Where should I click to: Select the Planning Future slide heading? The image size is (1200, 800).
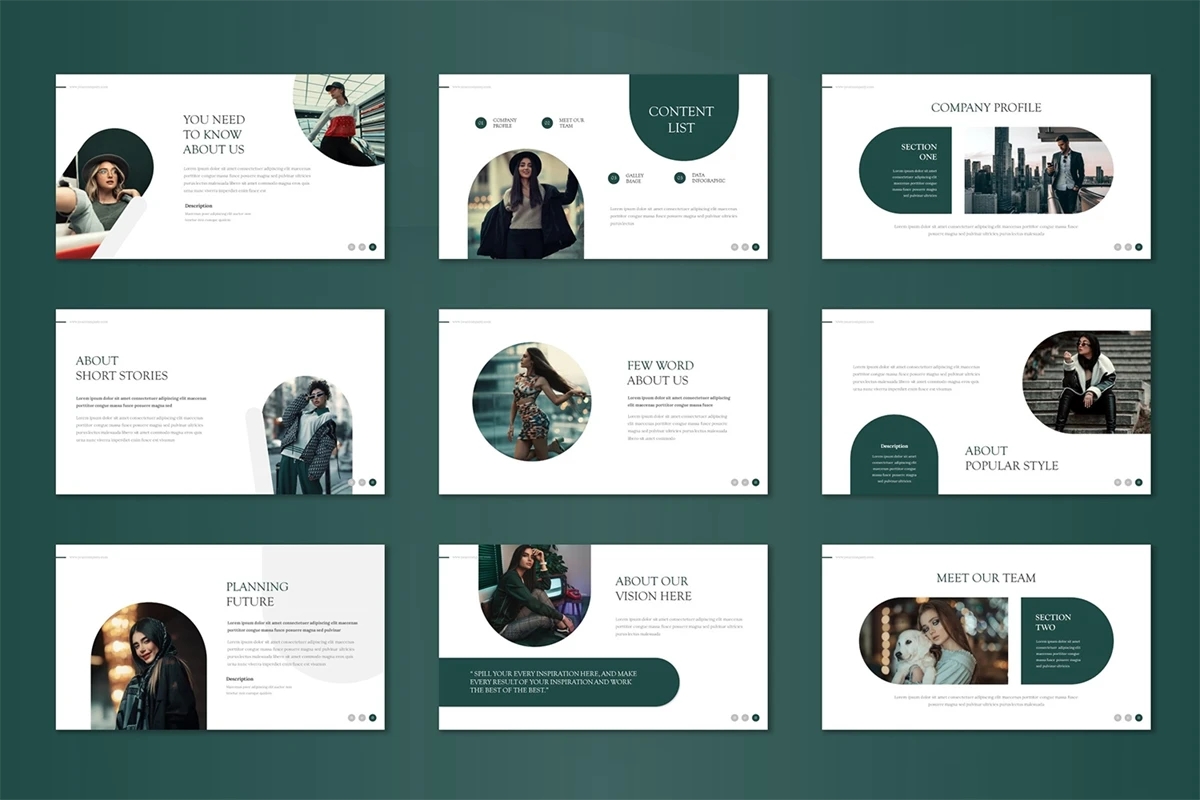pyautogui.click(x=257, y=594)
